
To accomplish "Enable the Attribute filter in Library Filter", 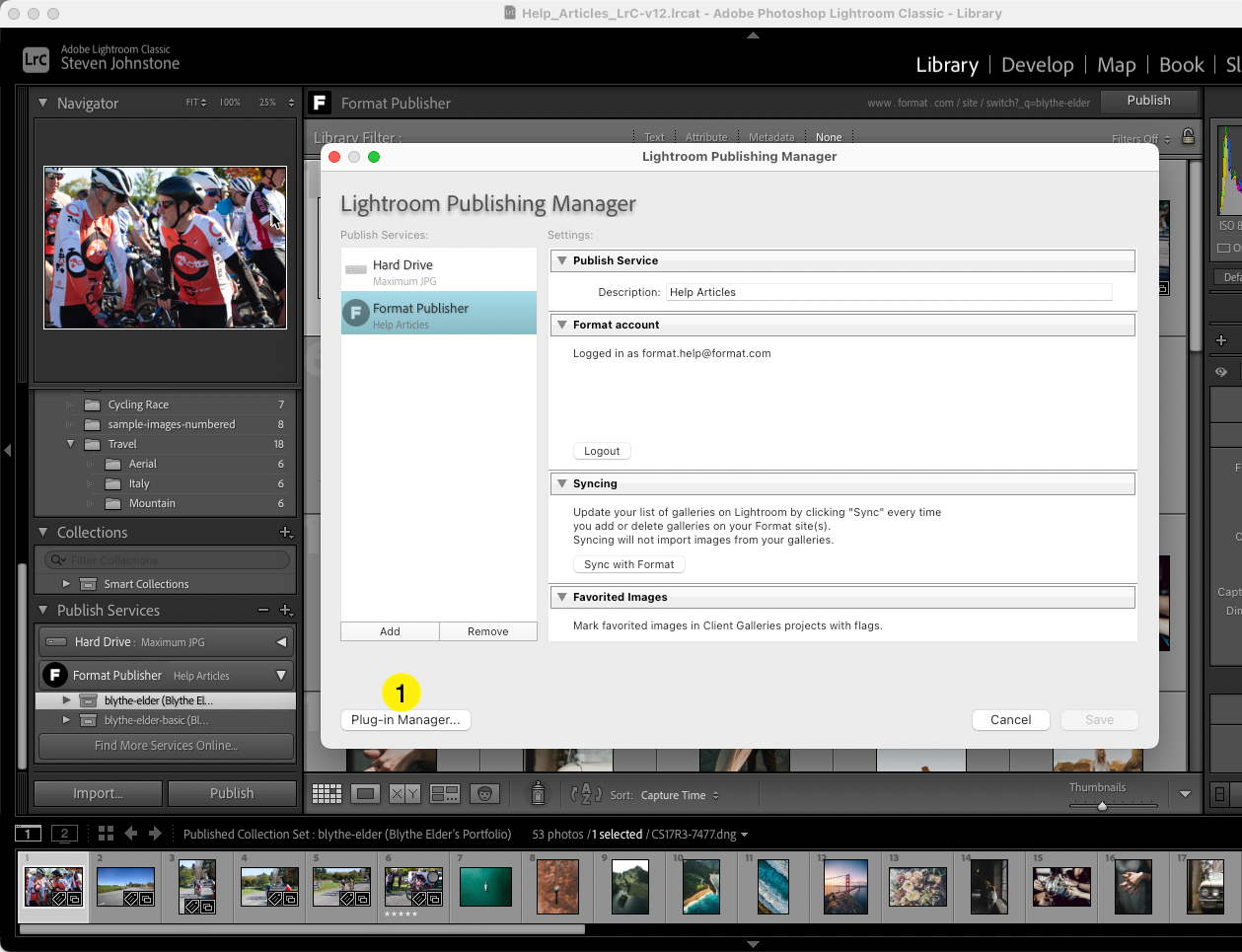I will 706,136.
